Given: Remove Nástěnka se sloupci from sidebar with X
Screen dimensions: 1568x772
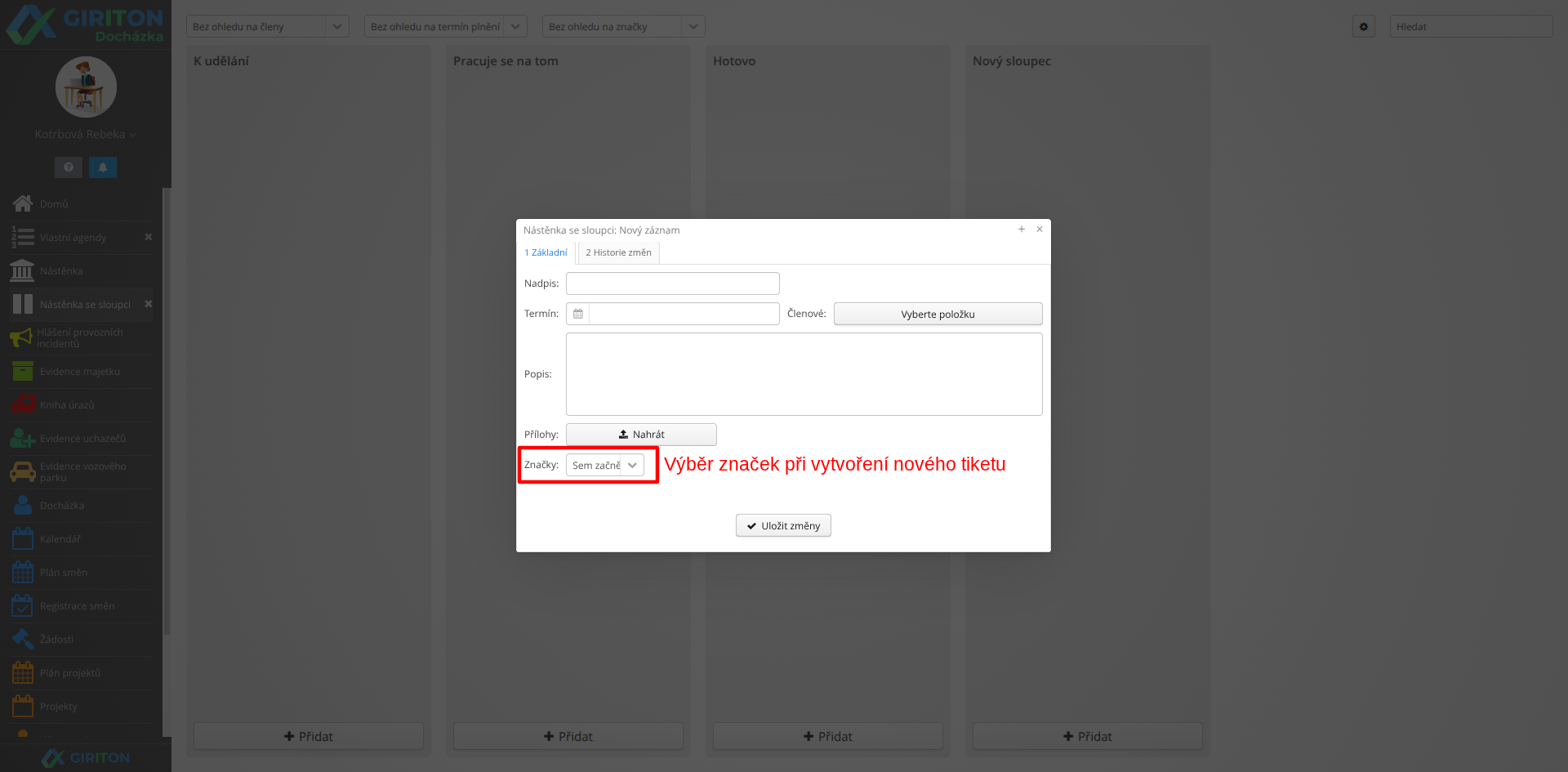Looking at the screenshot, I should click(149, 304).
